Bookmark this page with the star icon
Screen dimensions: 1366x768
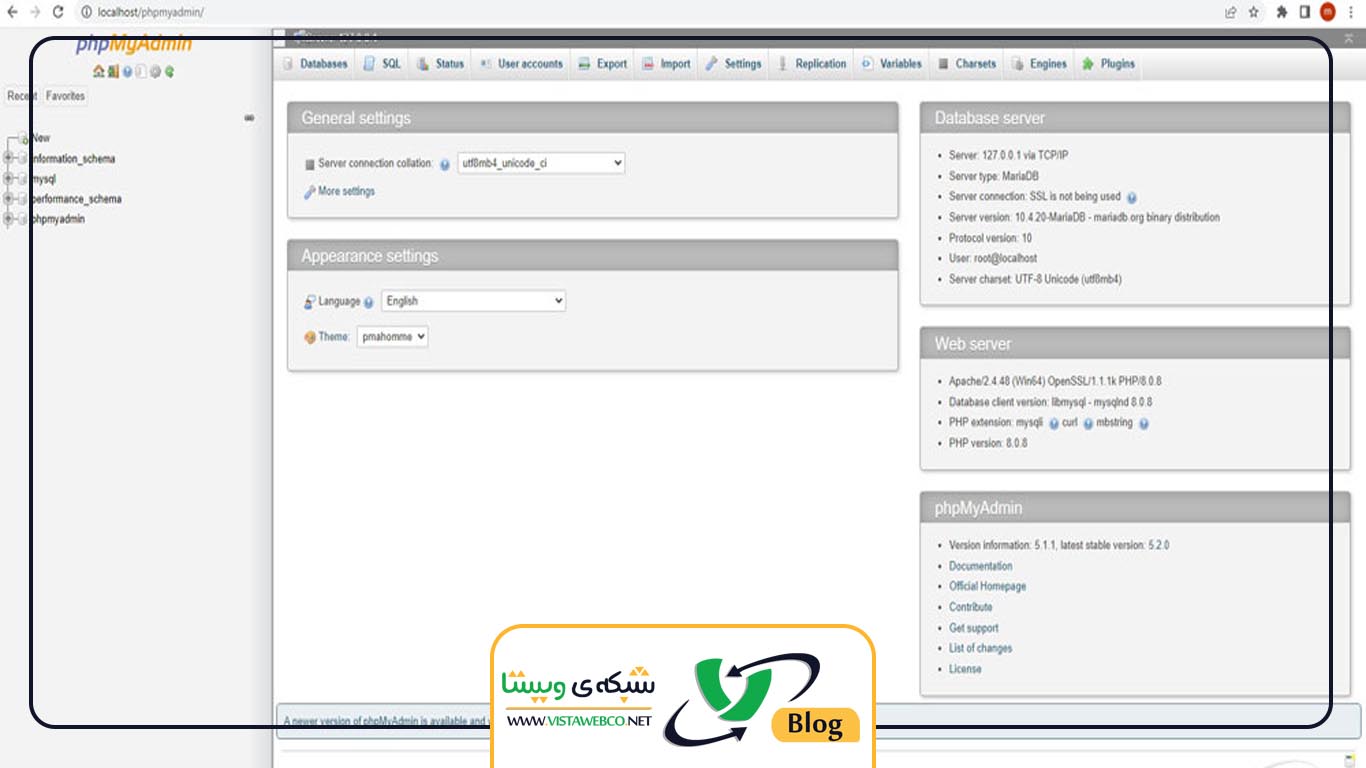pyautogui.click(x=1254, y=12)
